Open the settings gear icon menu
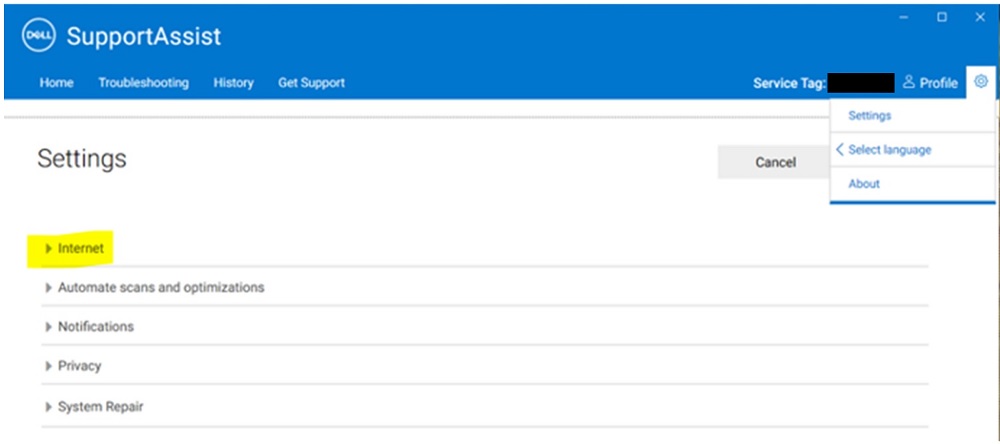The width and height of the screenshot is (1000, 444). click(981, 82)
